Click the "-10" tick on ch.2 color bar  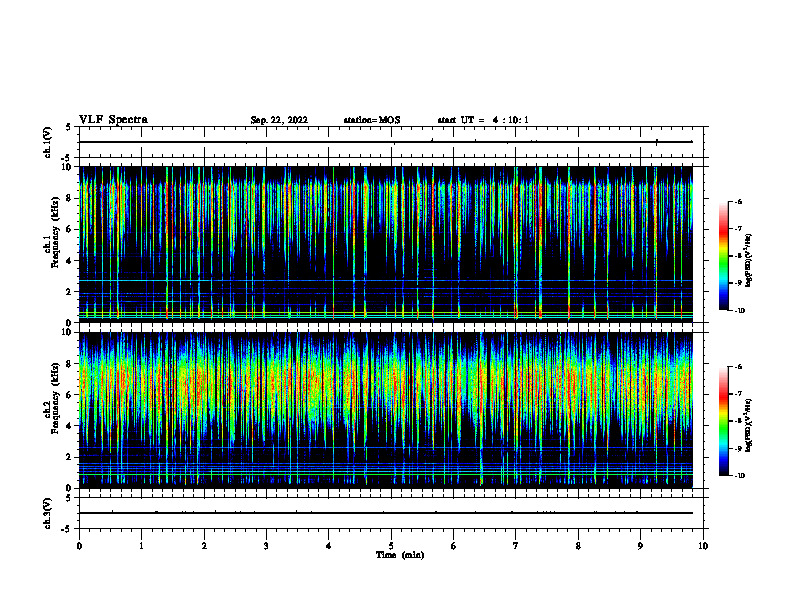[740, 475]
